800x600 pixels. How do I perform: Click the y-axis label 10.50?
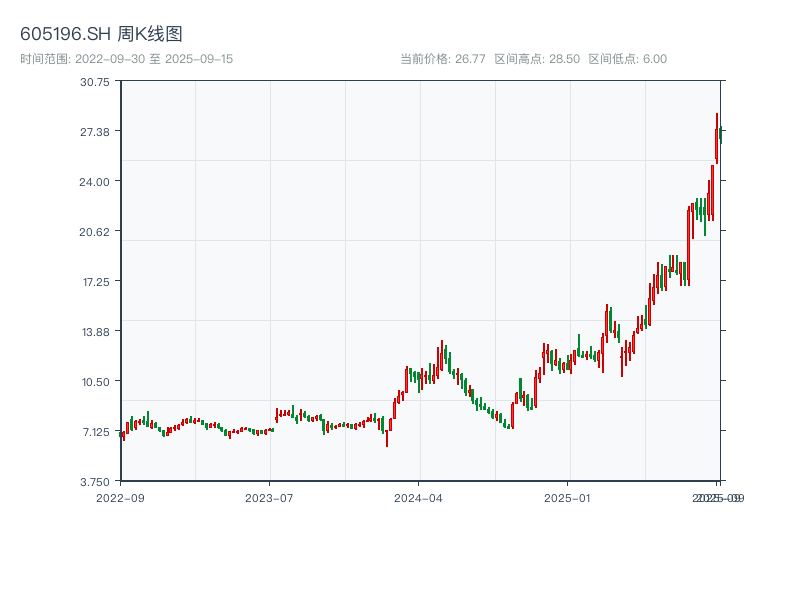pos(96,382)
